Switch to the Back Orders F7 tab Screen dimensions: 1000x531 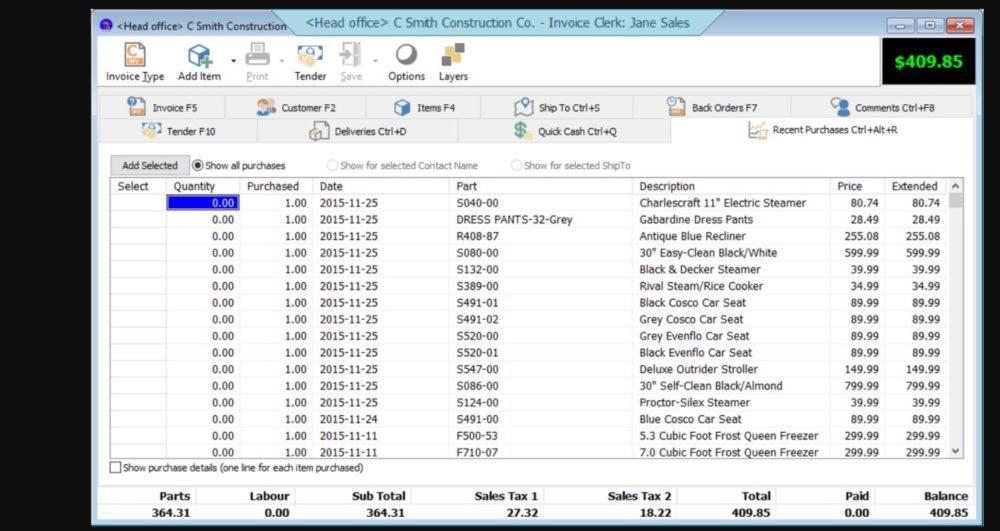[711, 107]
